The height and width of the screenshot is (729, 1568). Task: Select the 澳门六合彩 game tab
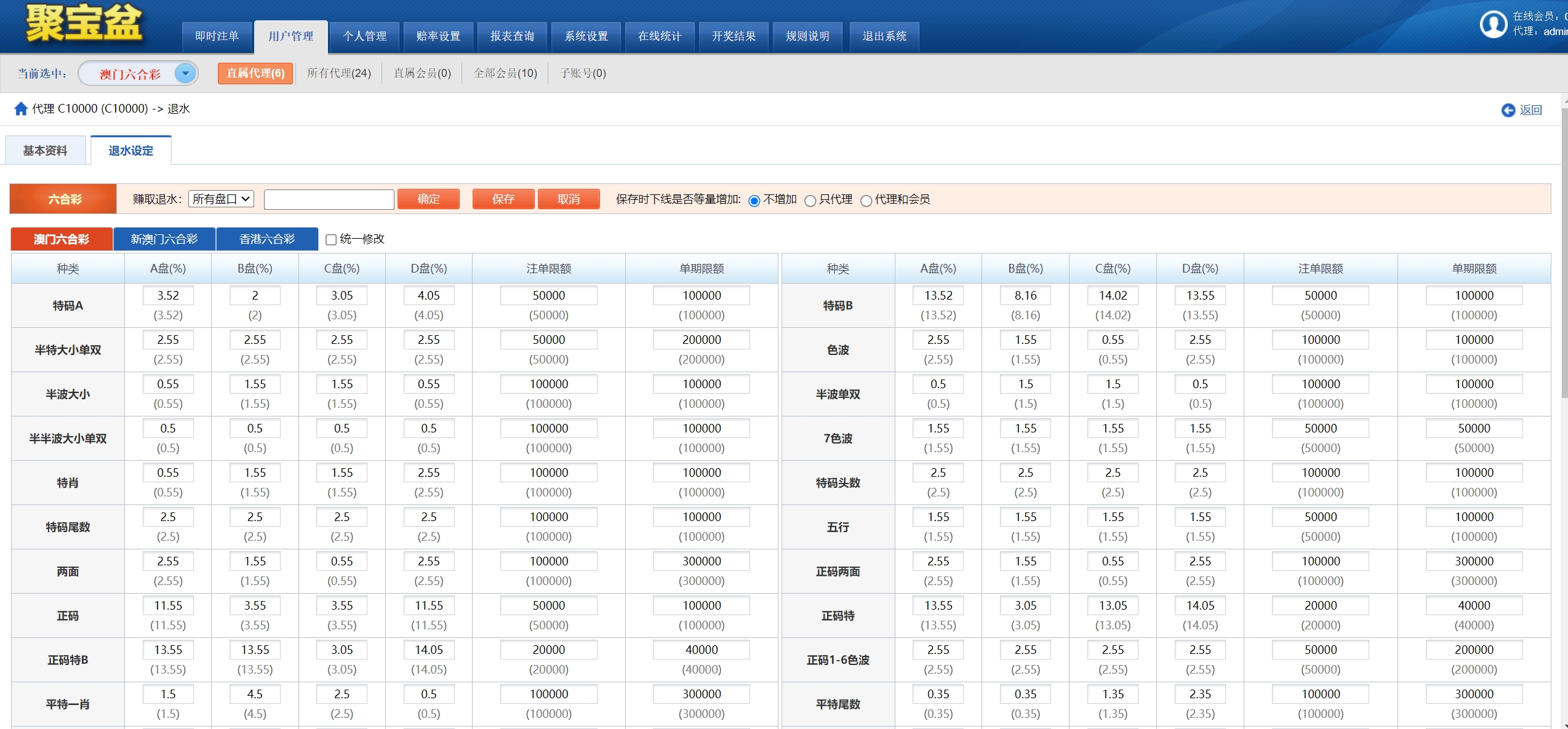coord(62,239)
